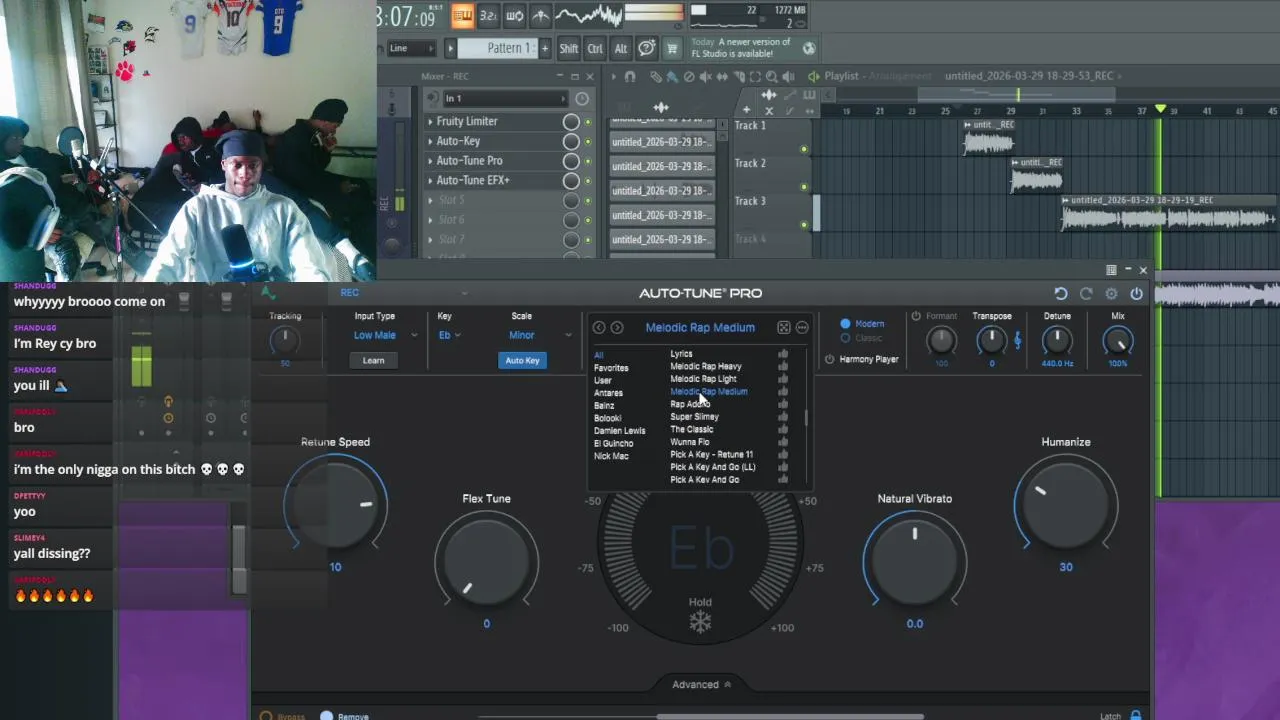Click the Auto Key button
Image resolution: width=1280 pixels, height=720 pixels.
click(522, 360)
